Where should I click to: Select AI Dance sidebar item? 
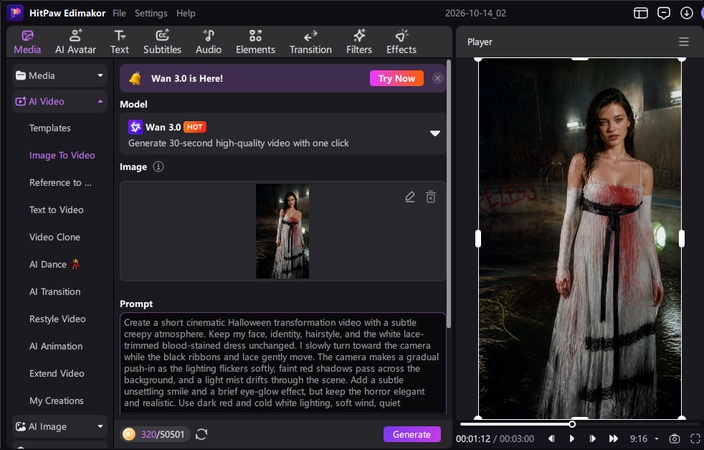point(54,265)
